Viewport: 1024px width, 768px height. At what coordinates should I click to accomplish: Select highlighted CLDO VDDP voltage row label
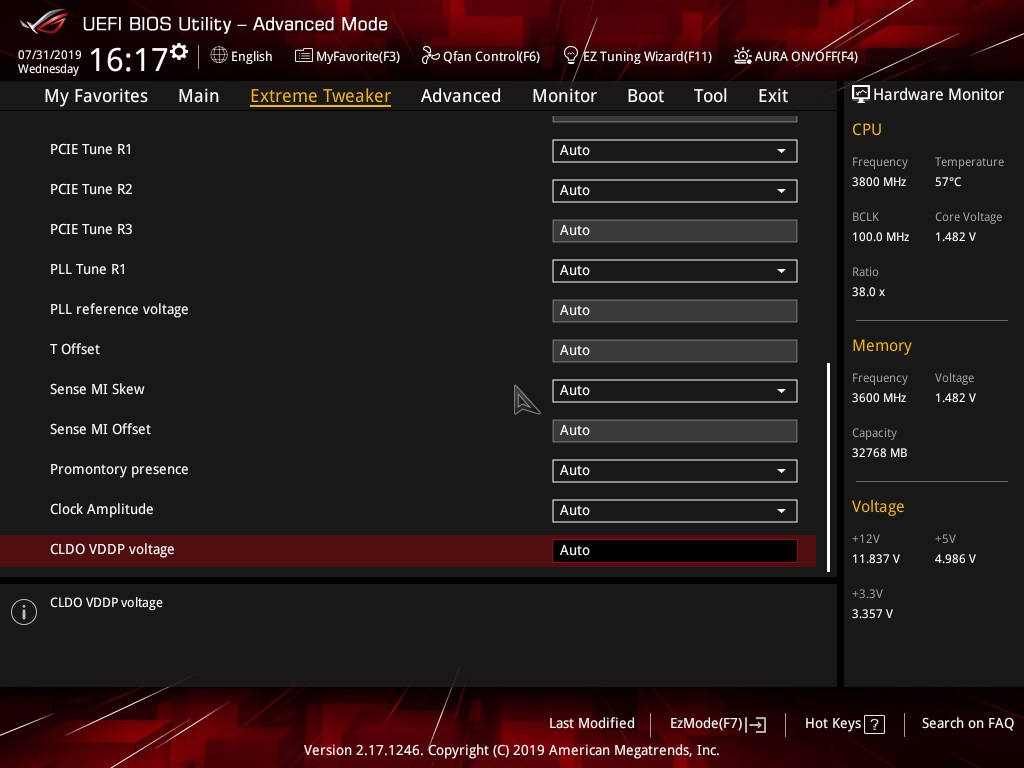click(112, 549)
